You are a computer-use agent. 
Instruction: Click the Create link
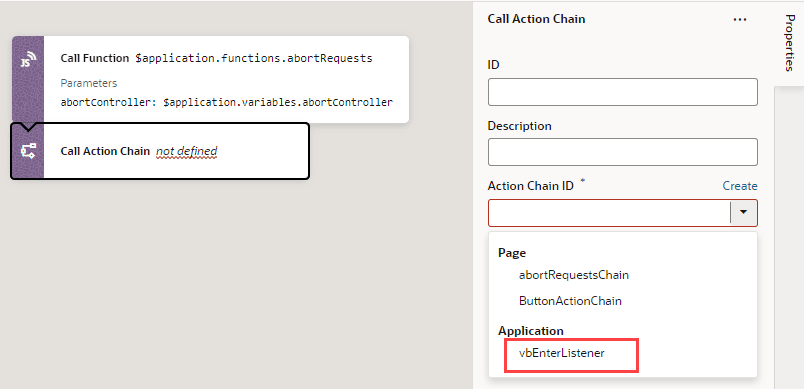point(740,186)
